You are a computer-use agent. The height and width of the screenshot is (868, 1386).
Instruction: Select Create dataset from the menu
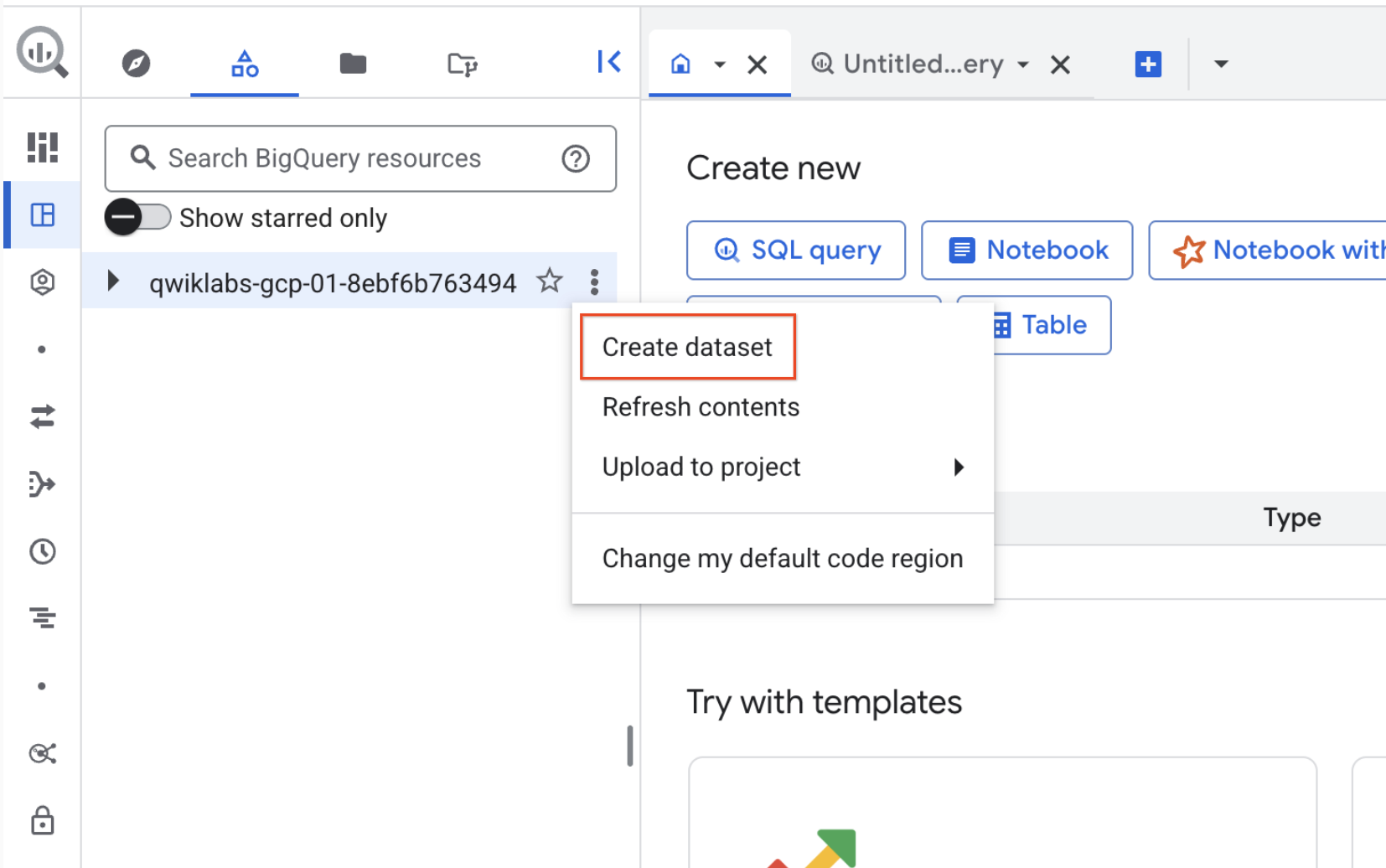point(687,346)
